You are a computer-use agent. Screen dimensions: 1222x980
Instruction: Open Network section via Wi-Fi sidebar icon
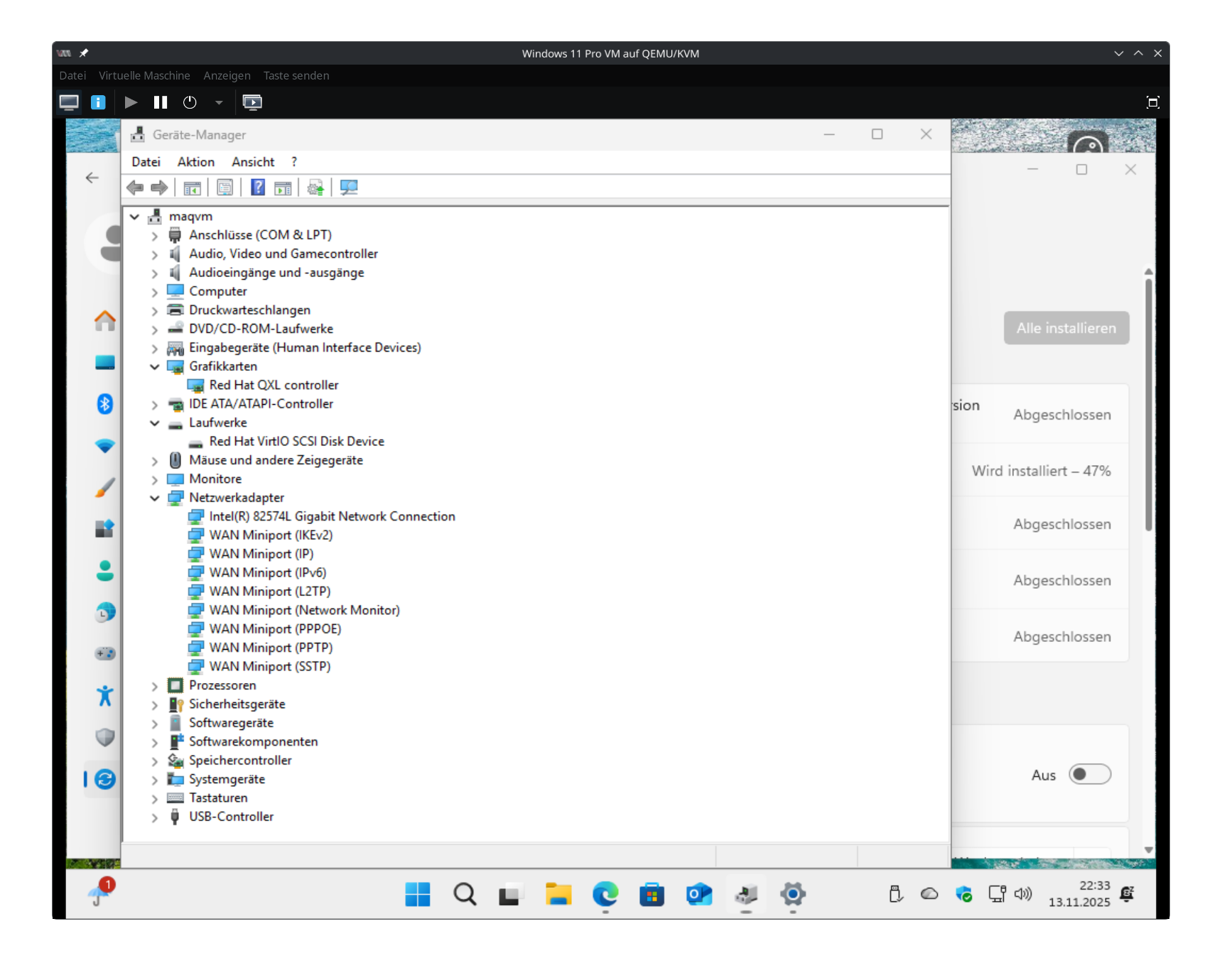tap(105, 446)
